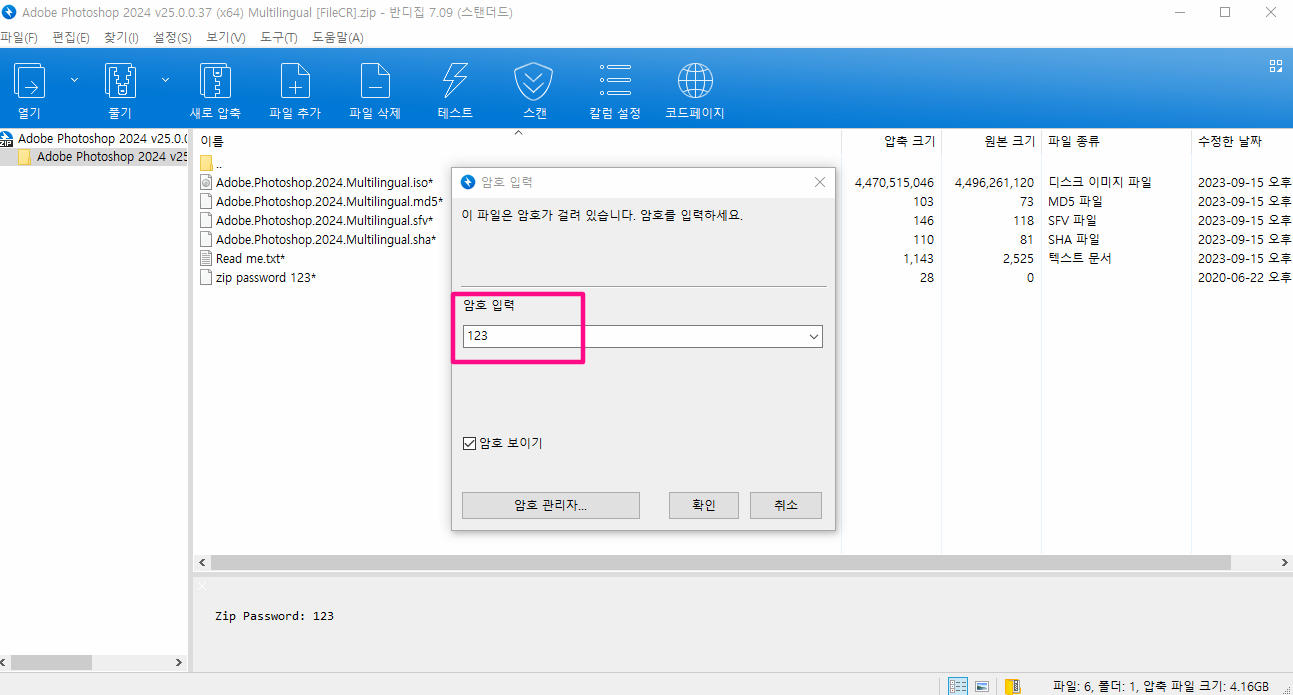Select the Read me.txt file
The width and height of the screenshot is (1293, 695).
(x=250, y=258)
